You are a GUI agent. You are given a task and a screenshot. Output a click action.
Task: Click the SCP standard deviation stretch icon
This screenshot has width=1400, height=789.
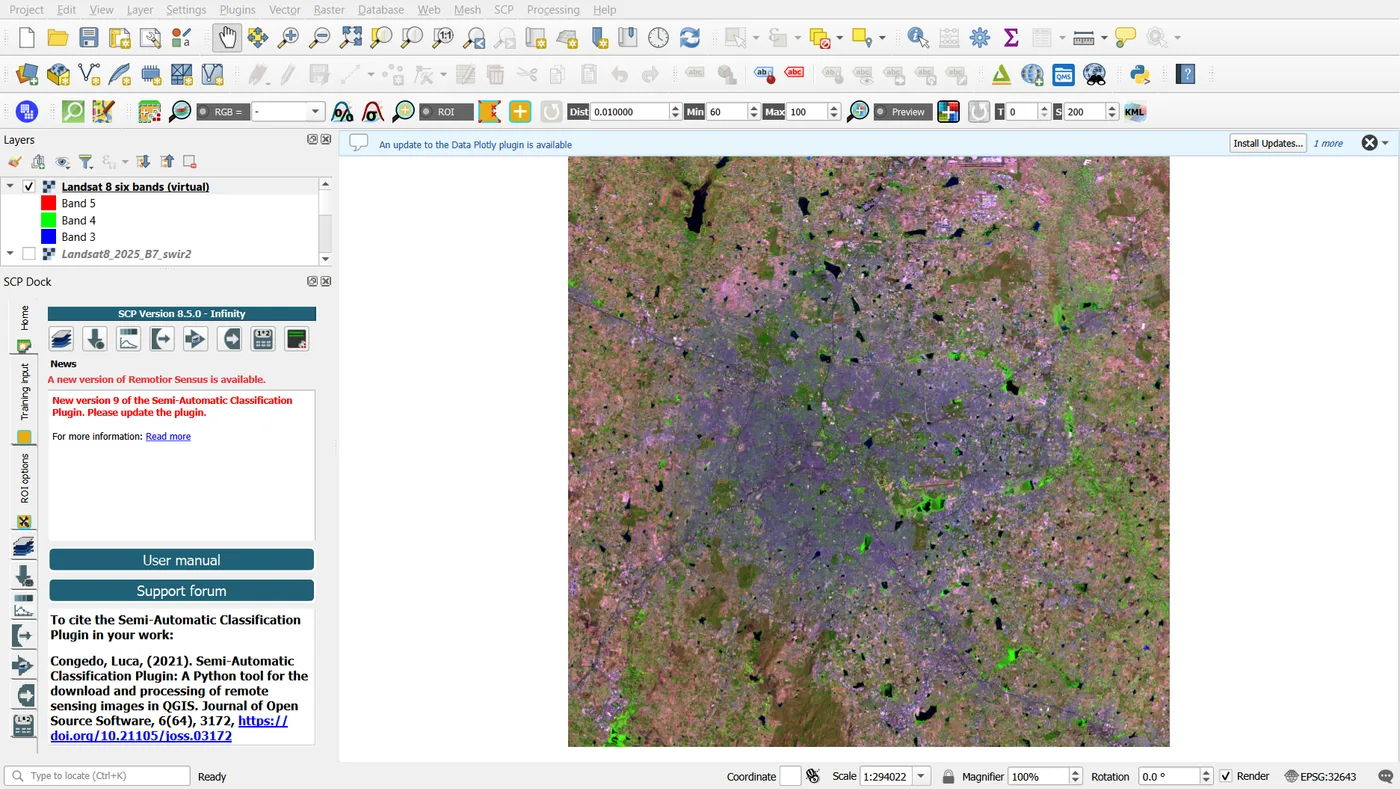tap(373, 112)
